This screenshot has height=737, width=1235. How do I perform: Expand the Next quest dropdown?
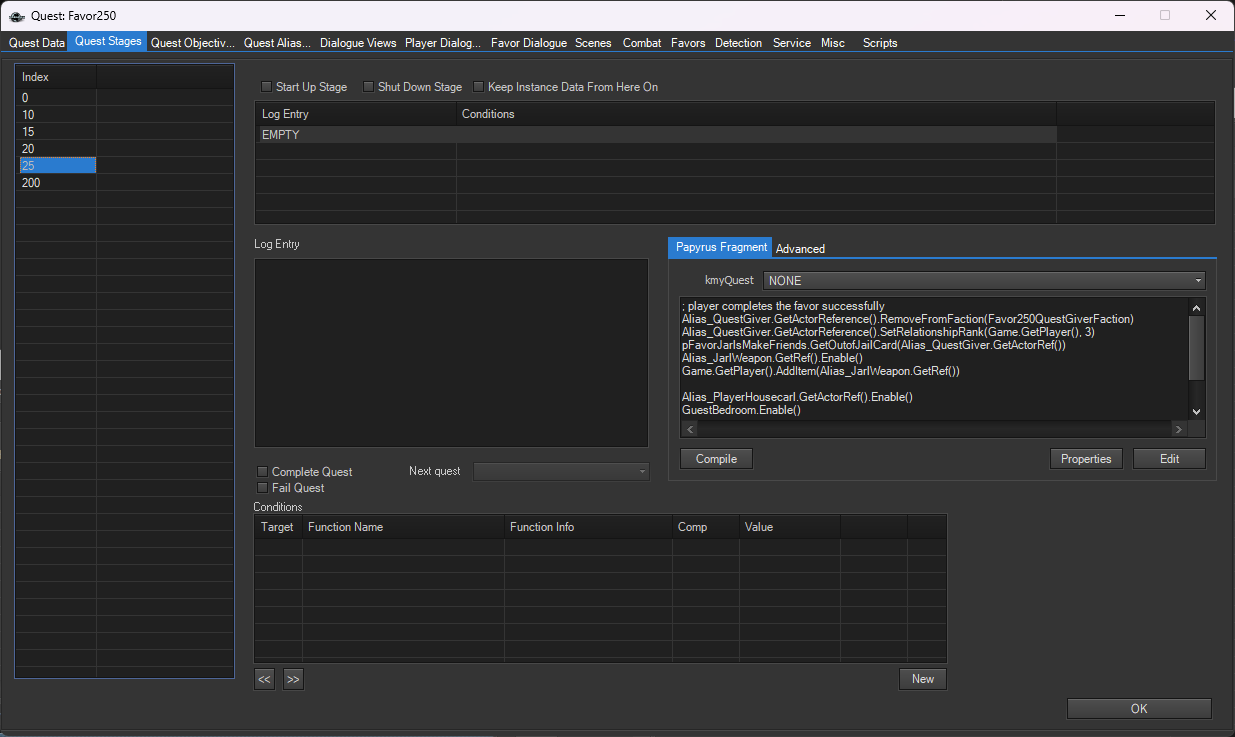(561, 471)
